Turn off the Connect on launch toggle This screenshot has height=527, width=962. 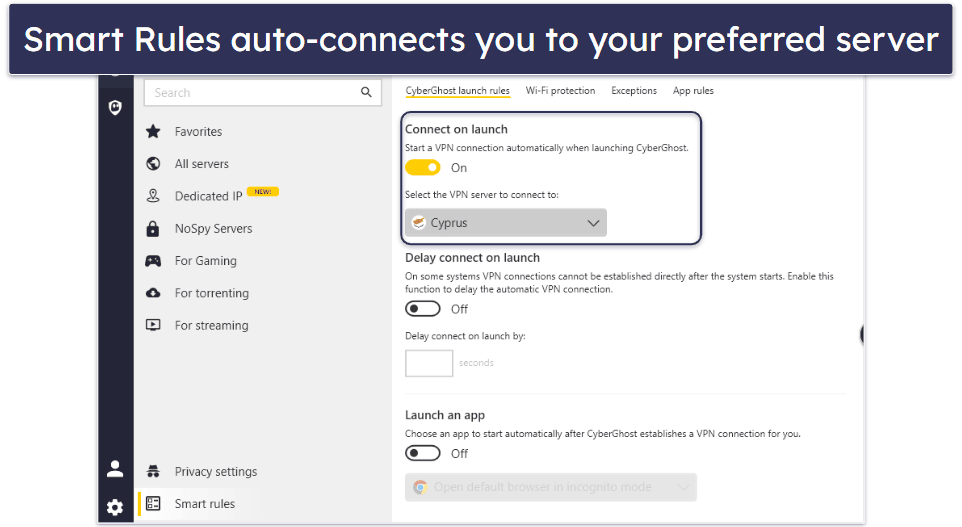423,167
